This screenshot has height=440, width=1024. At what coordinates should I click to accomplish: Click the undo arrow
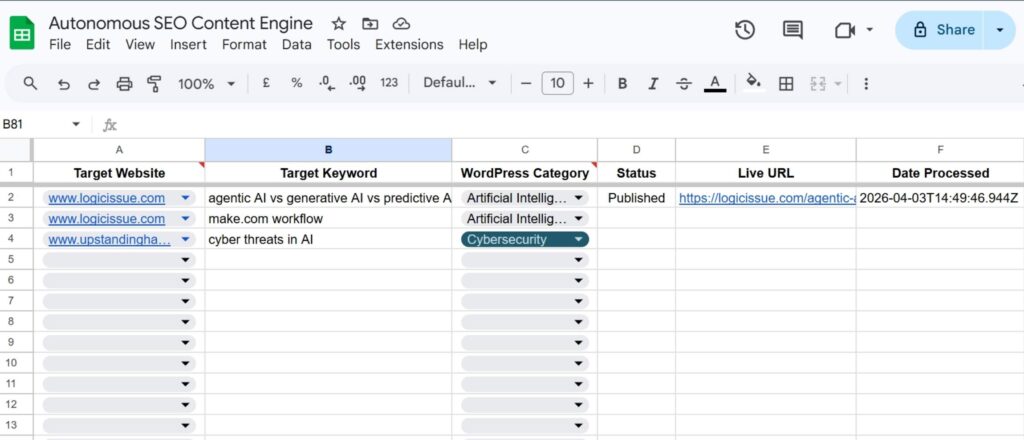pyautogui.click(x=63, y=84)
